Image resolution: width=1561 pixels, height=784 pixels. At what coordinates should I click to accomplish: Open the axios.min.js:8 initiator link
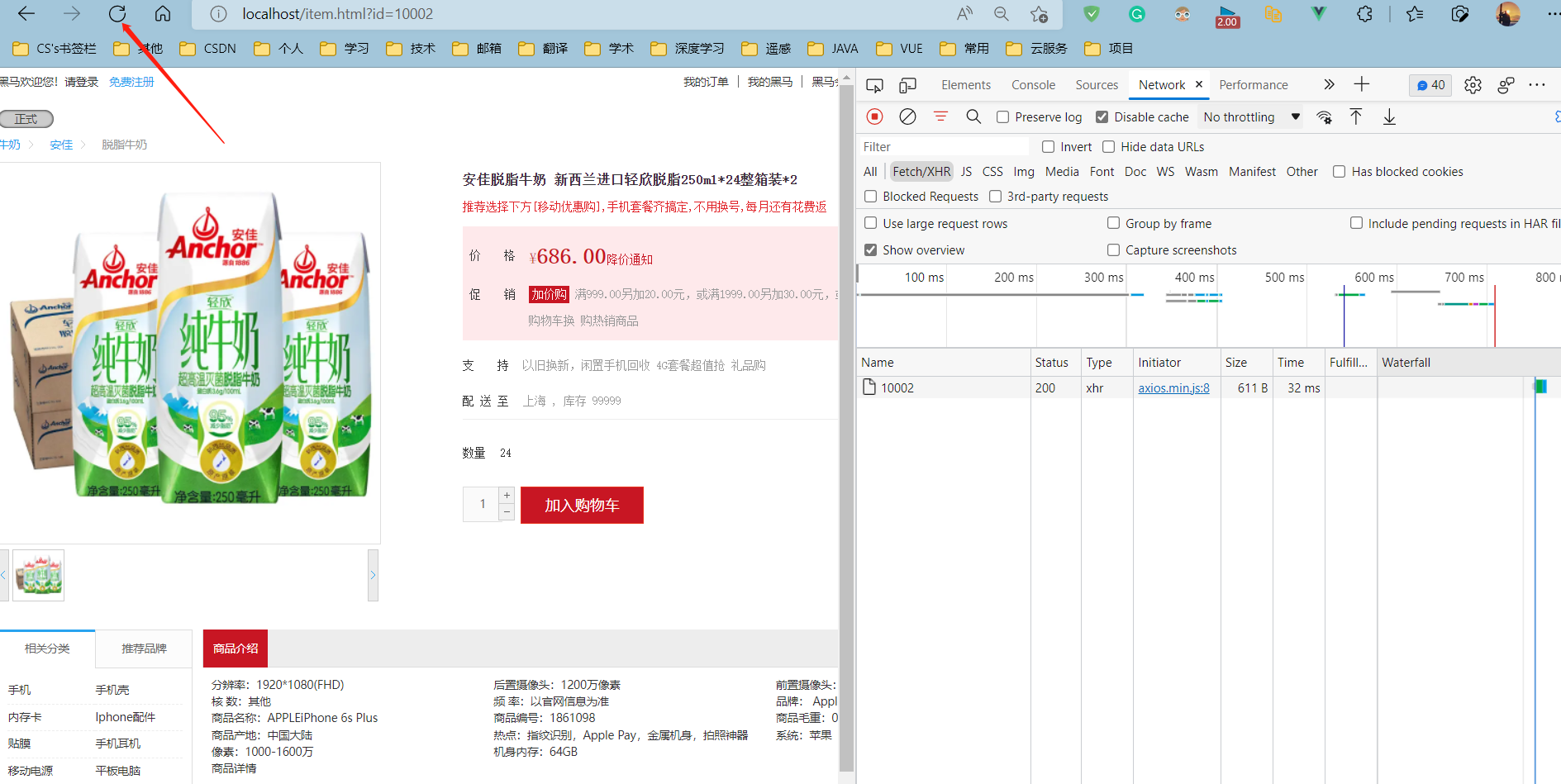point(1173,388)
